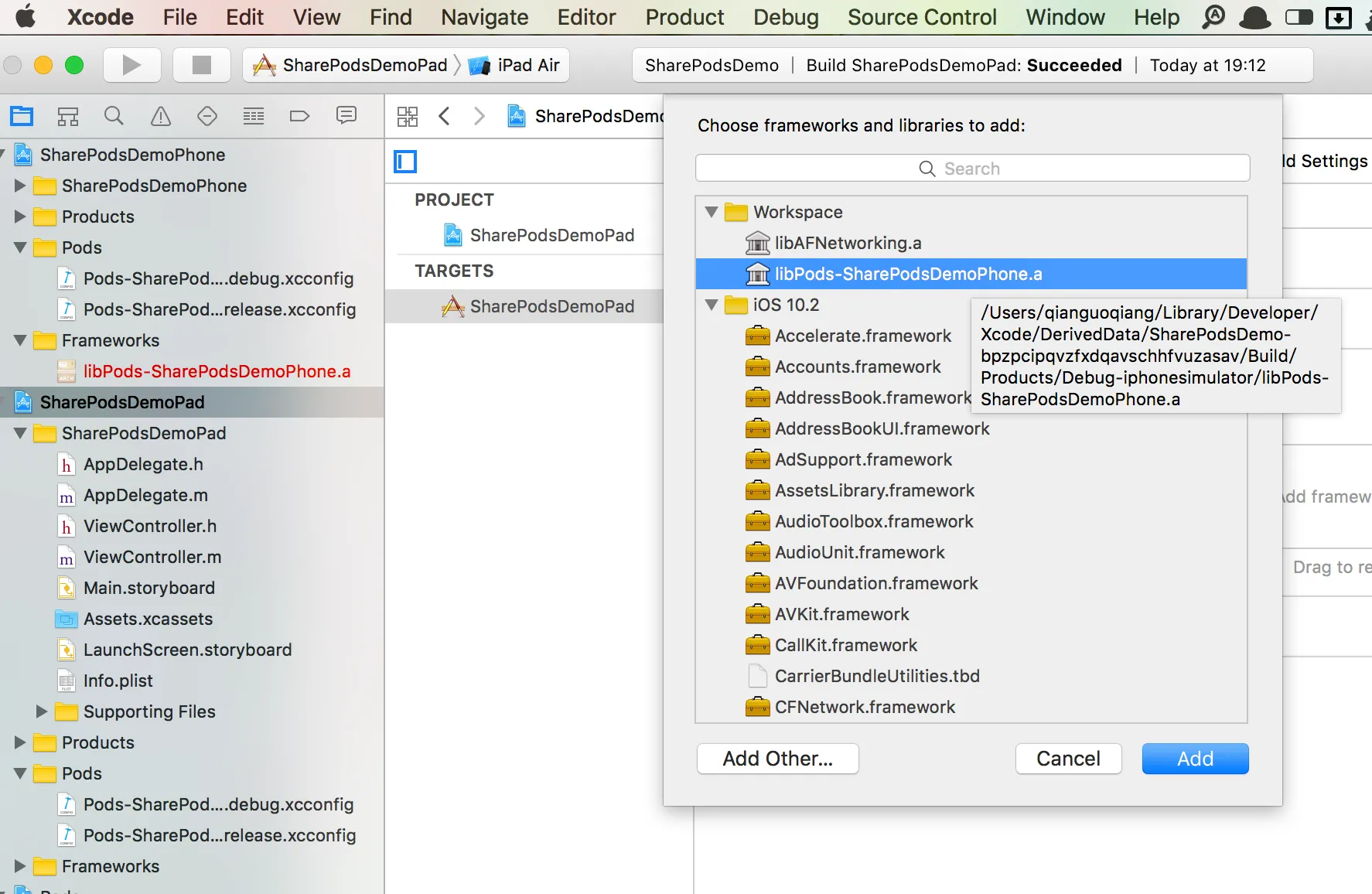The width and height of the screenshot is (1372, 894).
Task: Show the Symbol navigator
Action: click(x=68, y=116)
